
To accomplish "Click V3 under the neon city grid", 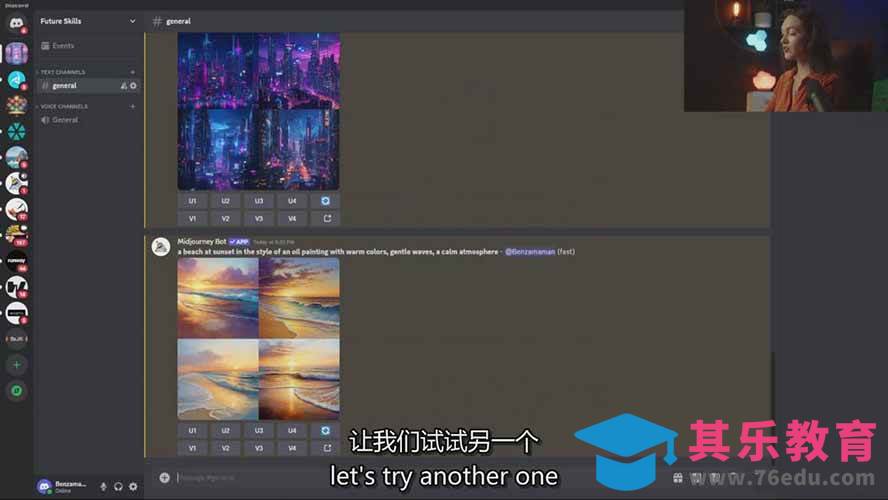I will click(259, 219).
